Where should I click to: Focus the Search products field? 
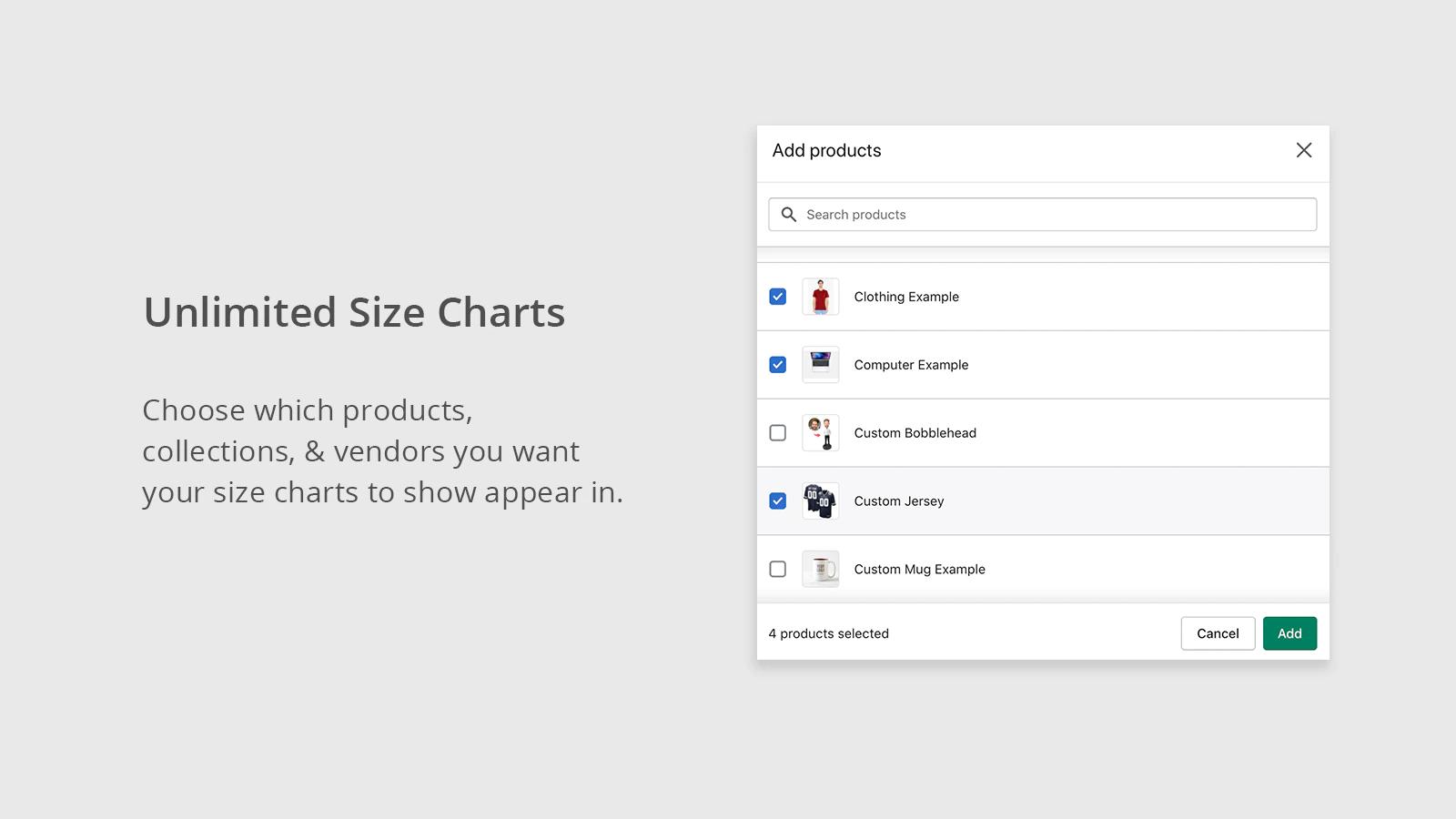(1056, 215)
